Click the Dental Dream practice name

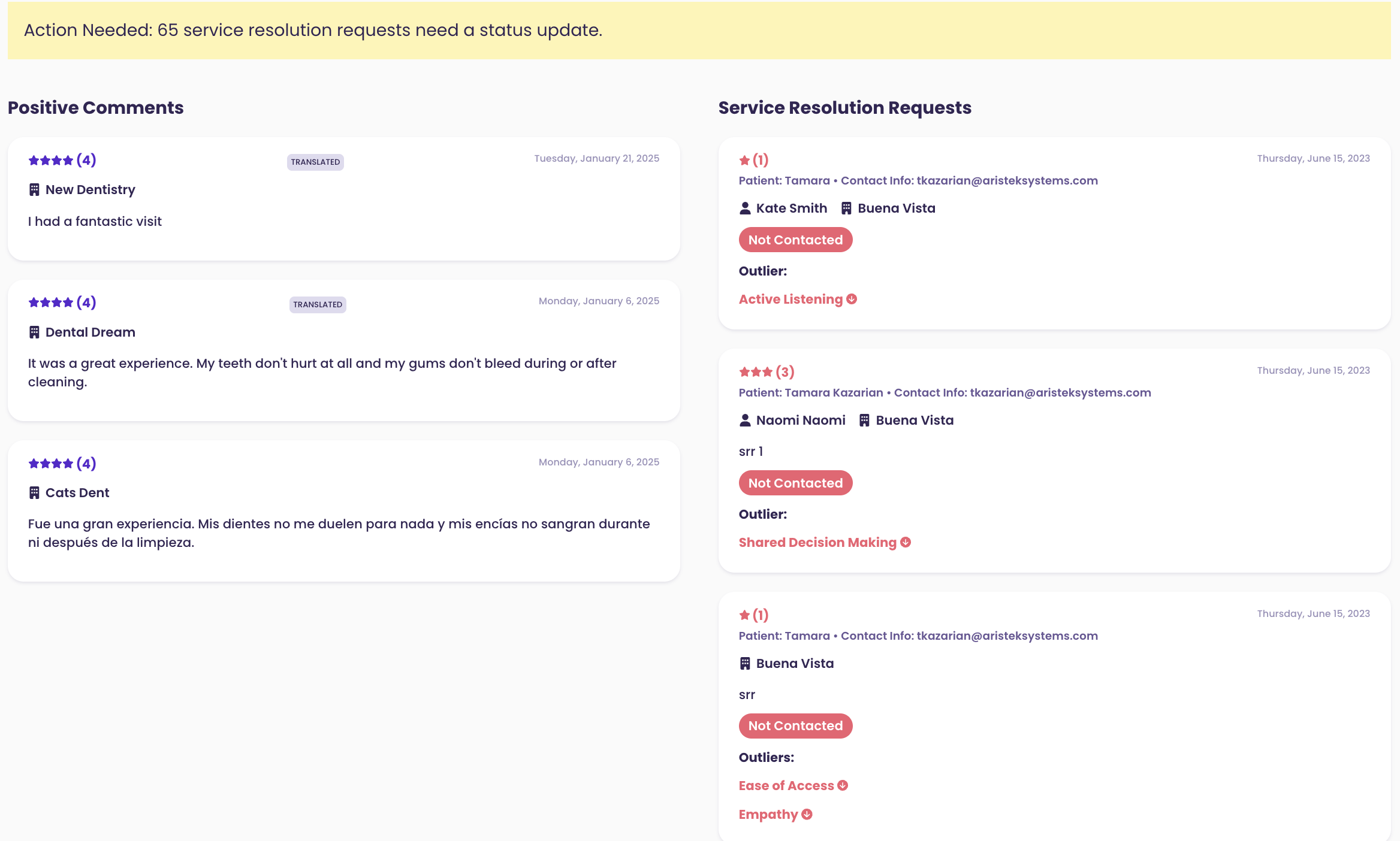(x=90, y=332)
